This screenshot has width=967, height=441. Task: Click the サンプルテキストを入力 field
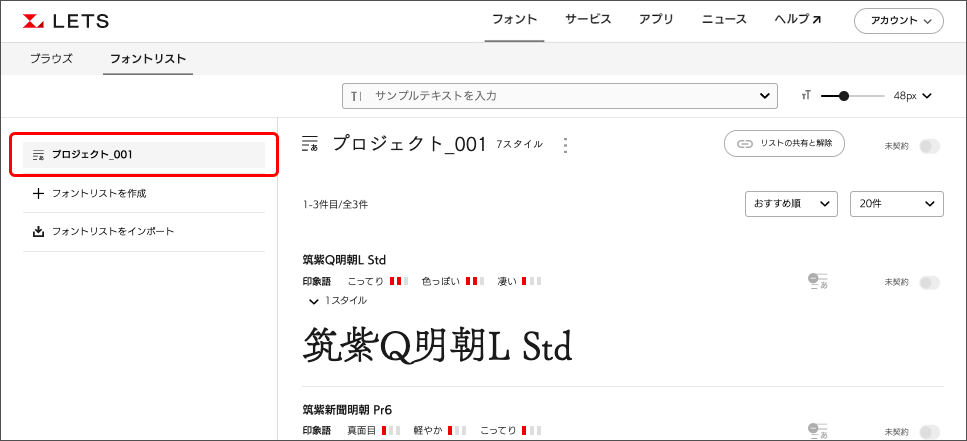click(559, 96)
